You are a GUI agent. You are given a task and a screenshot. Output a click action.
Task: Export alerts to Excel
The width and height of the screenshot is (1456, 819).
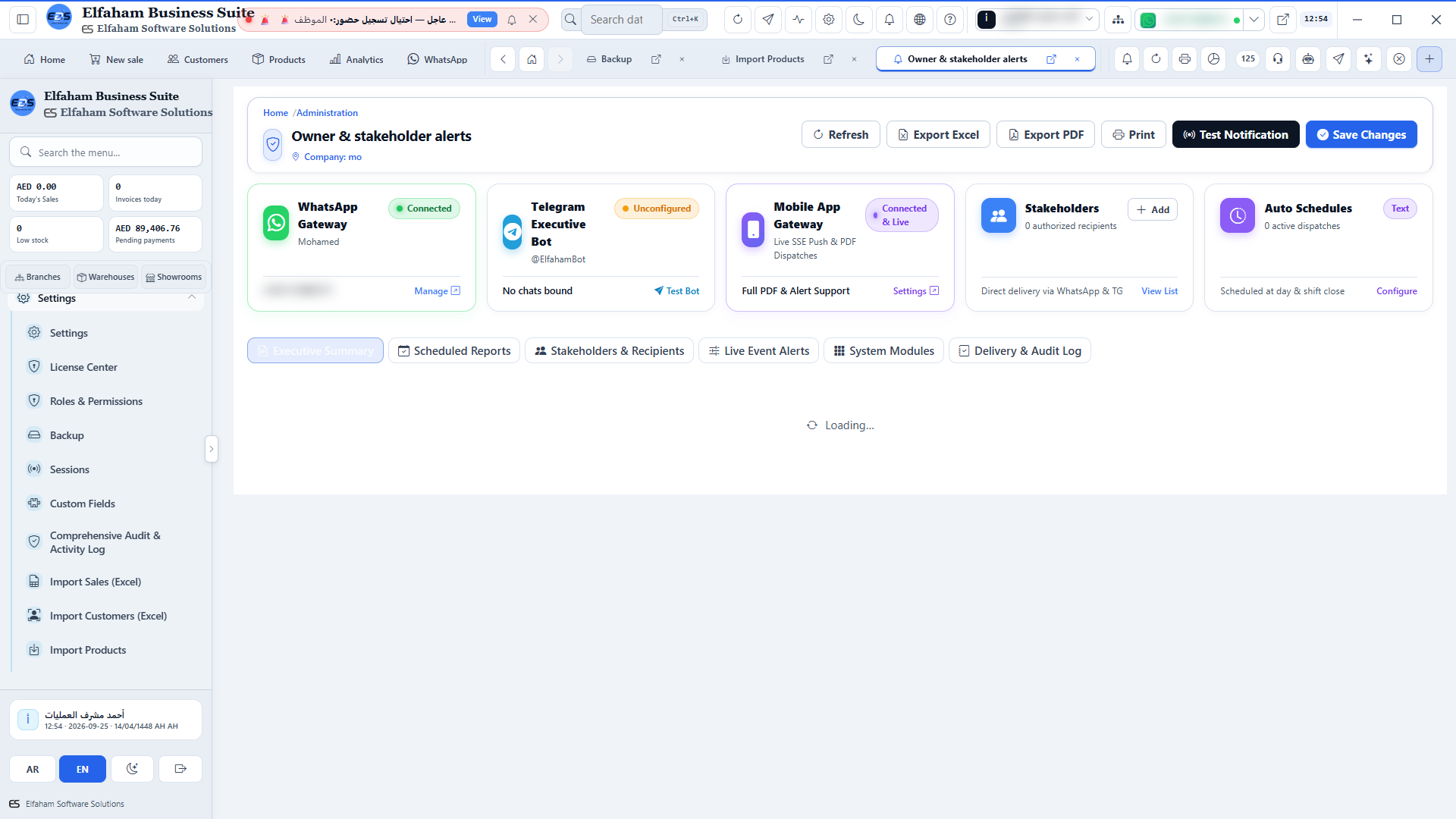pyautogui.click(x=938, y=134)
